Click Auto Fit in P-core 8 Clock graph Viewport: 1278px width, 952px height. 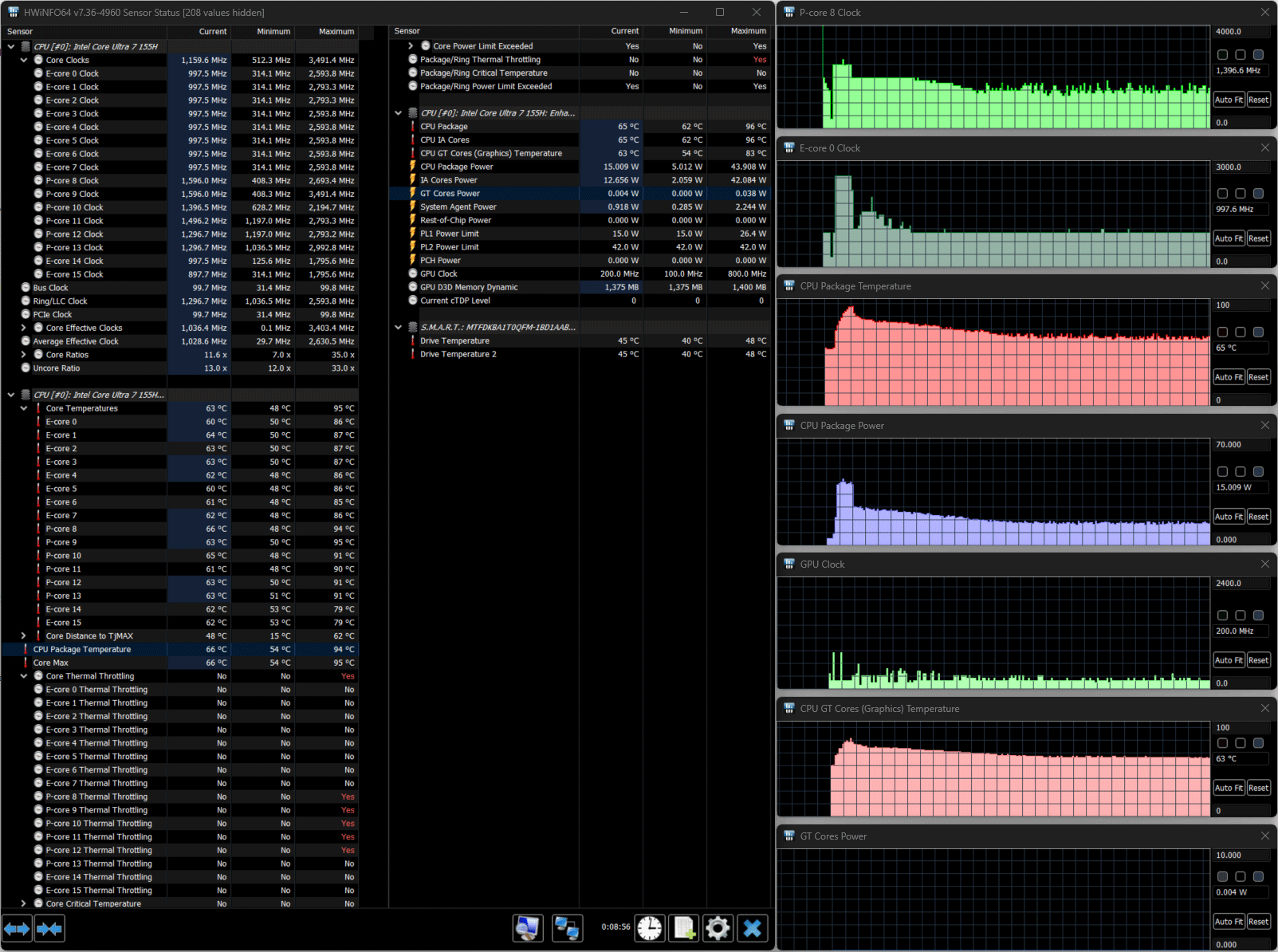pyautogui.click(x=1229, y=100)
